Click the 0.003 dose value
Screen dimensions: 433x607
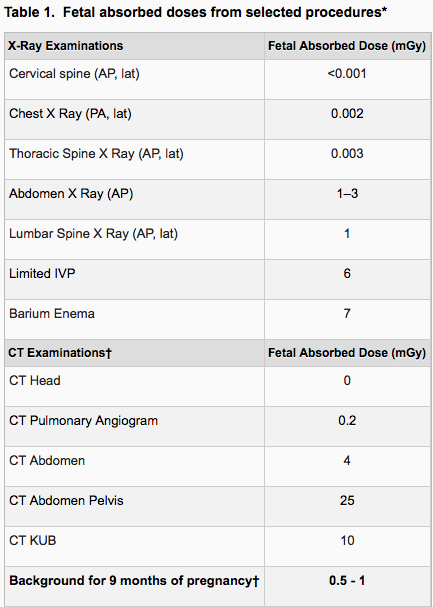click(x=347, y=154)
